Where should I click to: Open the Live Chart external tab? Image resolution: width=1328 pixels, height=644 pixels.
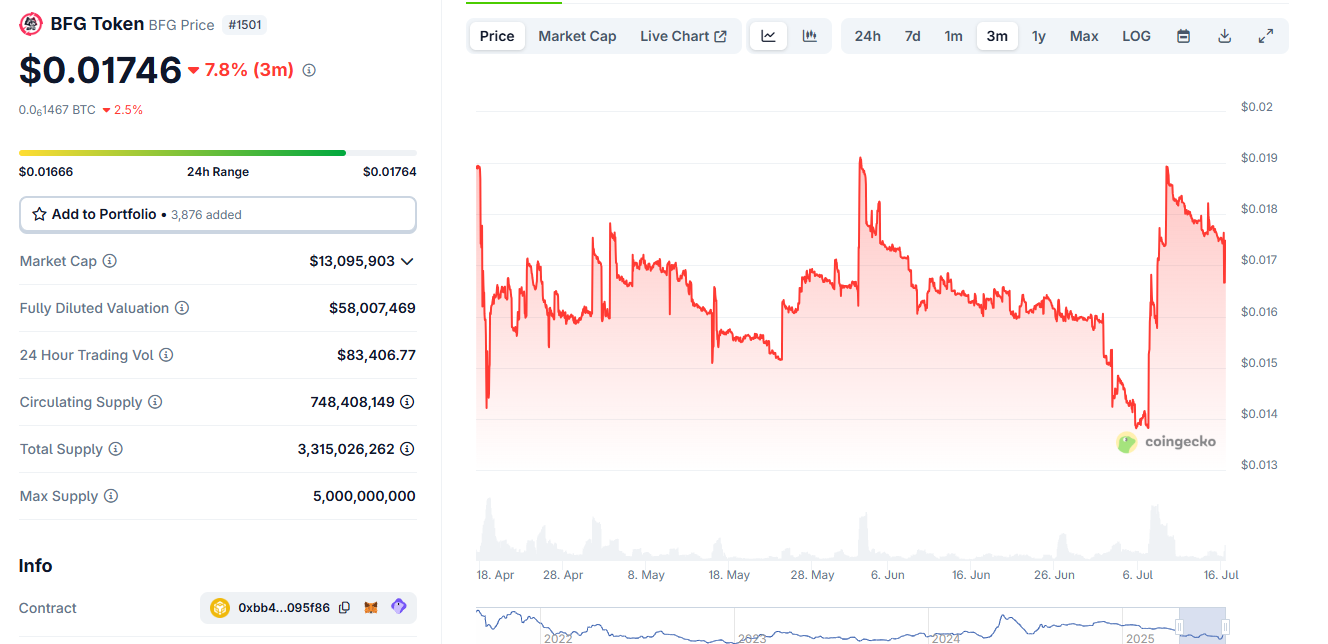click(x=683, y=36)
